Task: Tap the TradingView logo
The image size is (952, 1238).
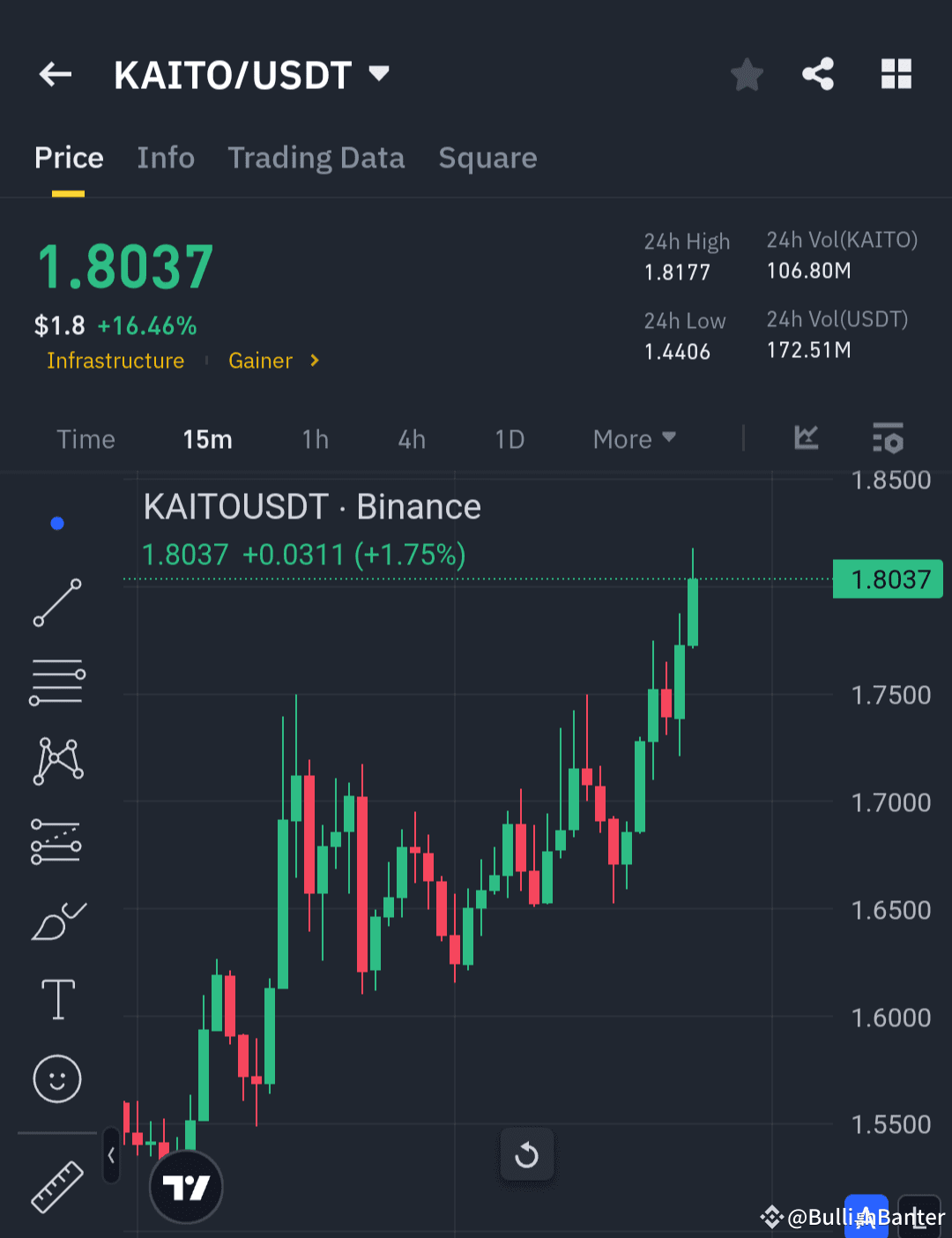Action: click(186, 1186)
